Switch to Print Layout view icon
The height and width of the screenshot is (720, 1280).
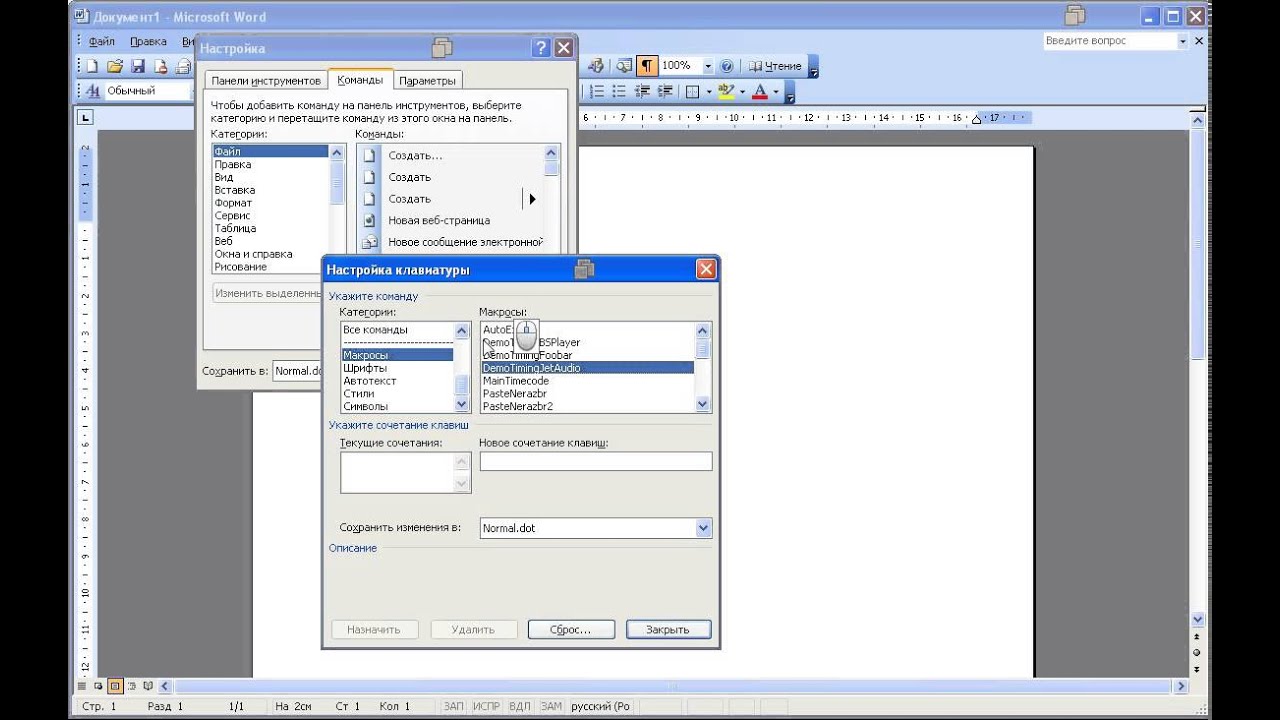[x=115, y=686]
